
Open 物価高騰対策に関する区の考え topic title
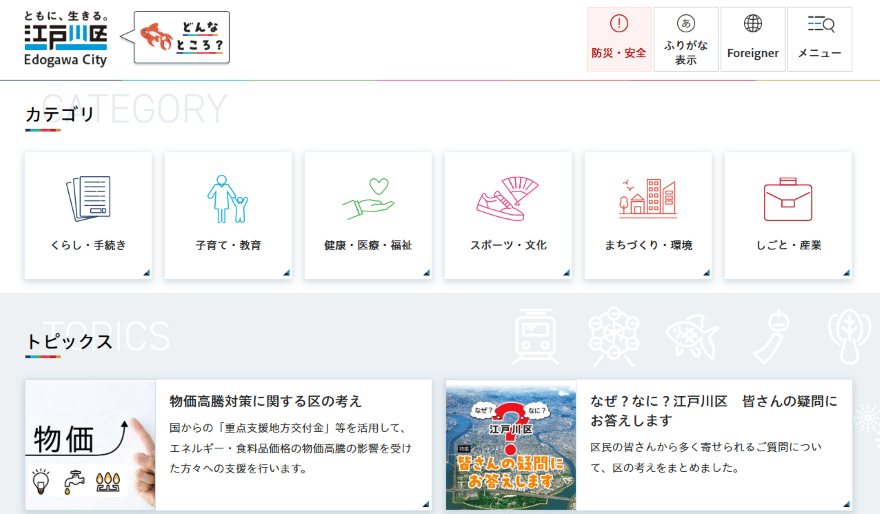265,401
